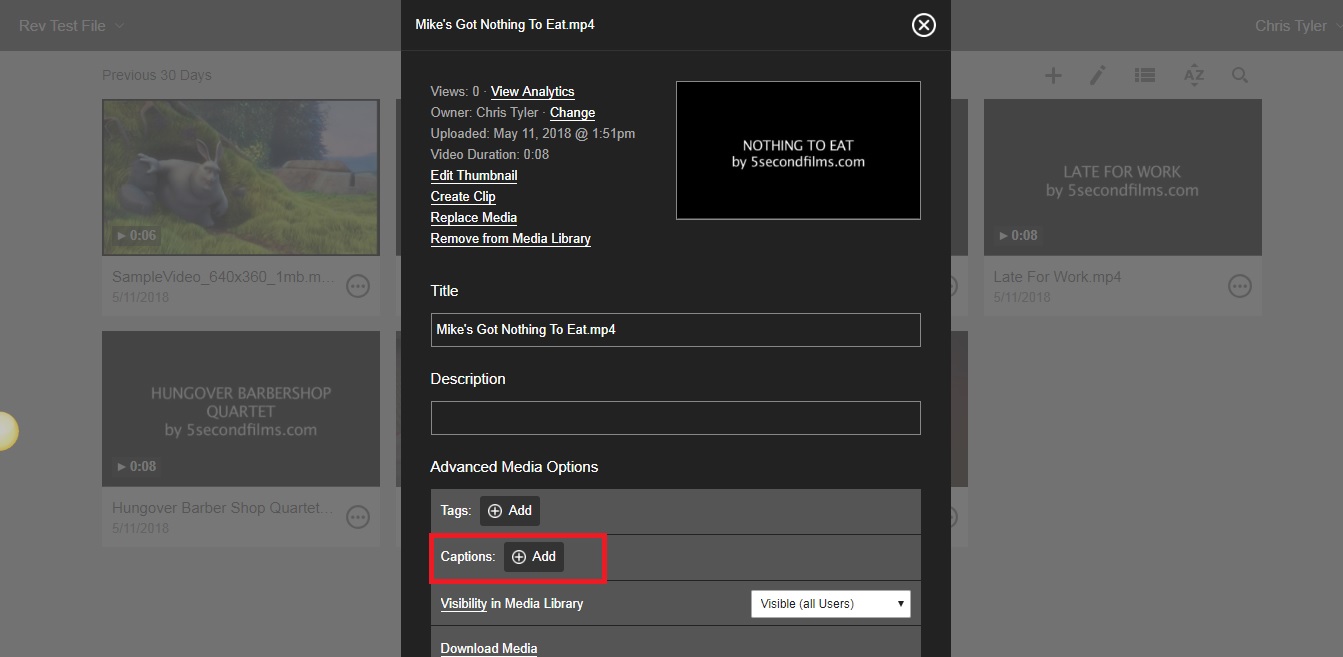This screenshot has height=657, width=1343.
Task: Open View Analytics for the video
Action: click(532, 91)
